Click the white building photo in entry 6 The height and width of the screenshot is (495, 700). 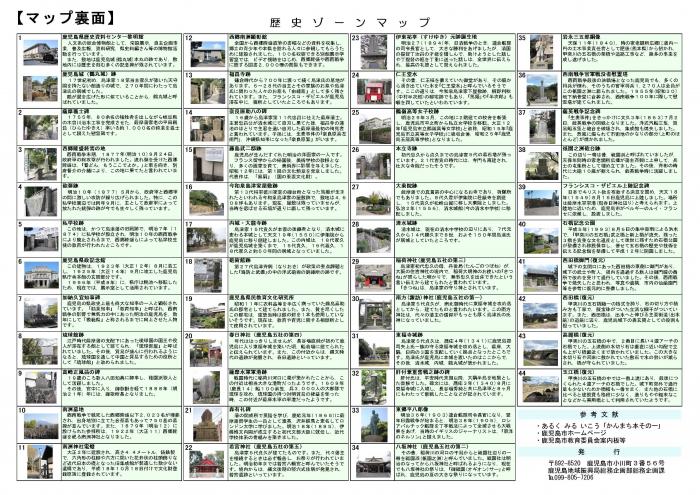[x=41, y=275]
